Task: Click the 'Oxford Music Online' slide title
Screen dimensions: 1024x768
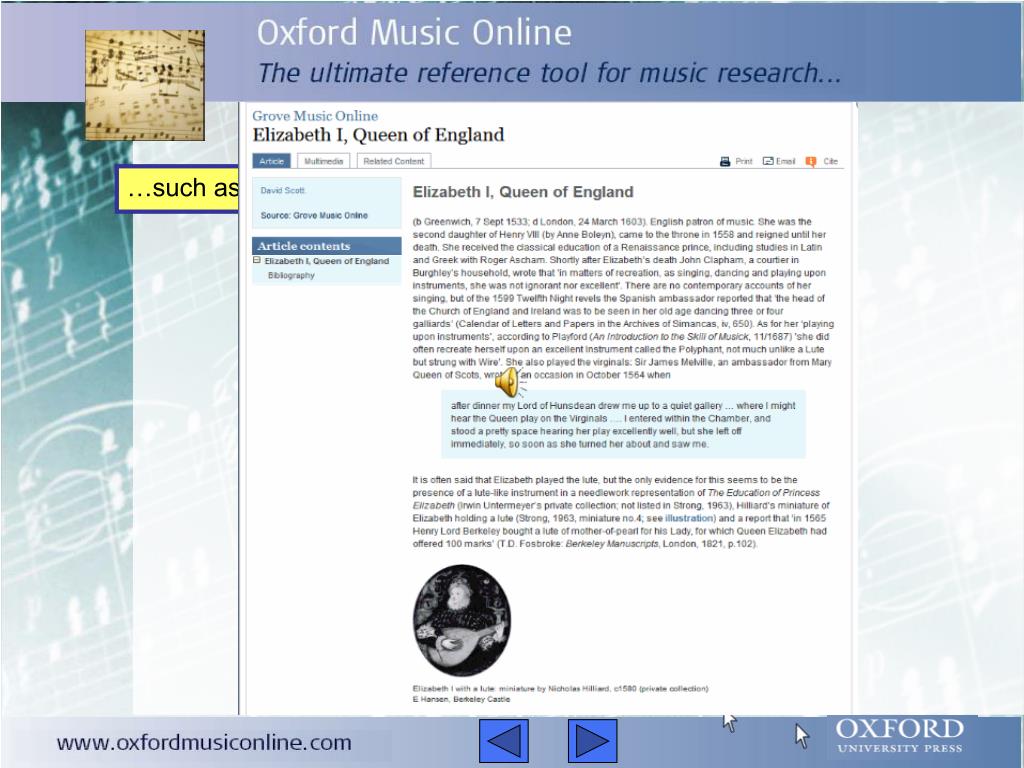Action: [x=414, y=33]
